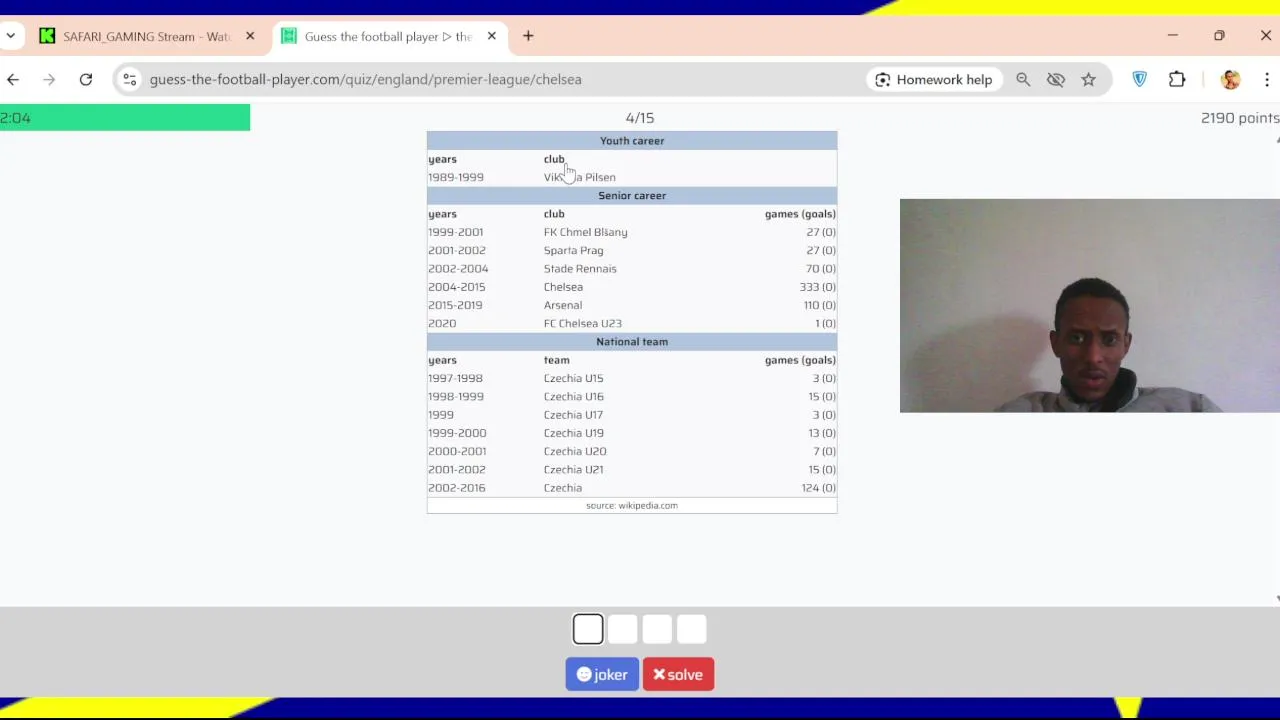Click the red solve button

[x=678, y=674]
